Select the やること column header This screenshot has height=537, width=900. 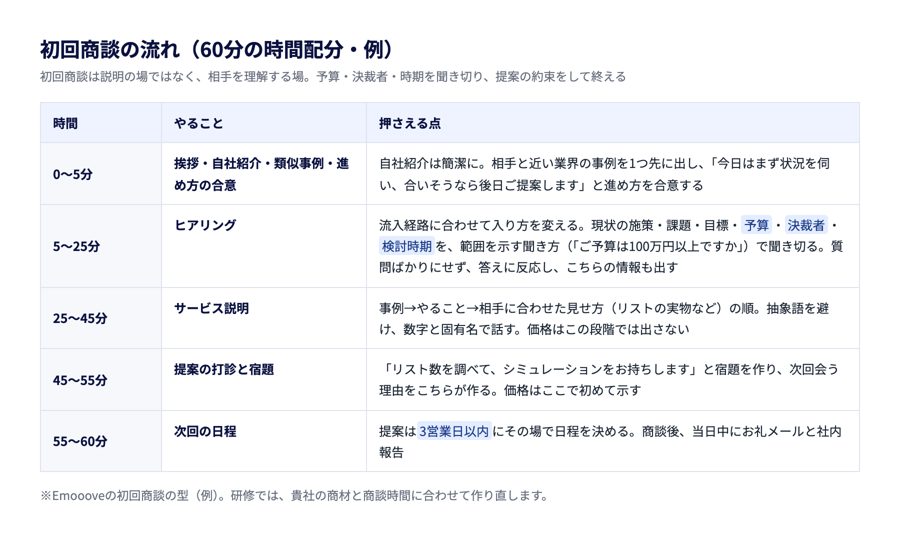[264, 123]
